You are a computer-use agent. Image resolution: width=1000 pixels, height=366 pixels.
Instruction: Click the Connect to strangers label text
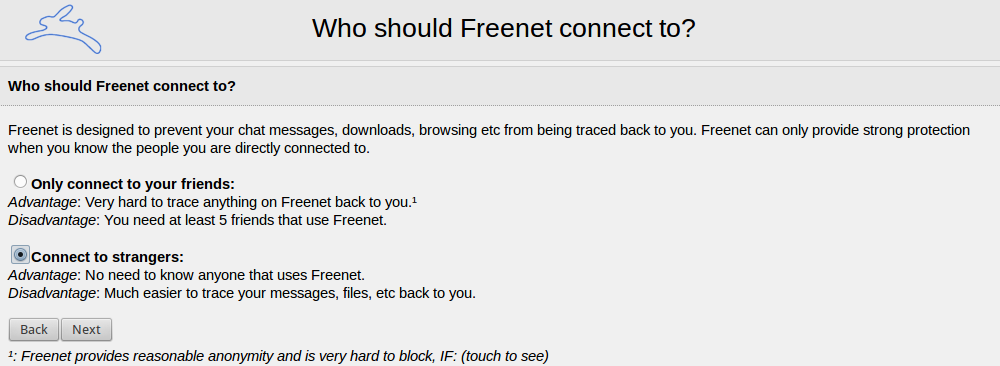pyautogui.click(x=108, y=258)
